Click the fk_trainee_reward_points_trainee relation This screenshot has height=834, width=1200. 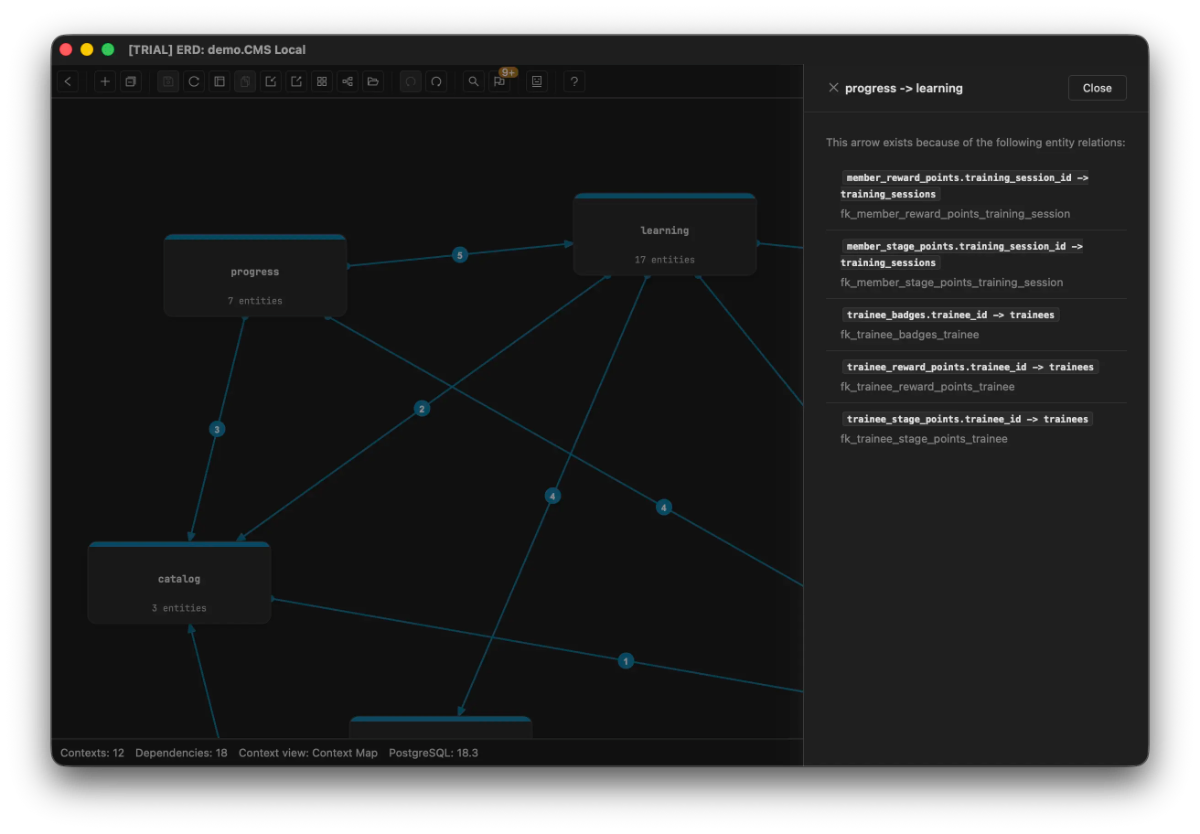pyautogui.click(x=927, y=387)
